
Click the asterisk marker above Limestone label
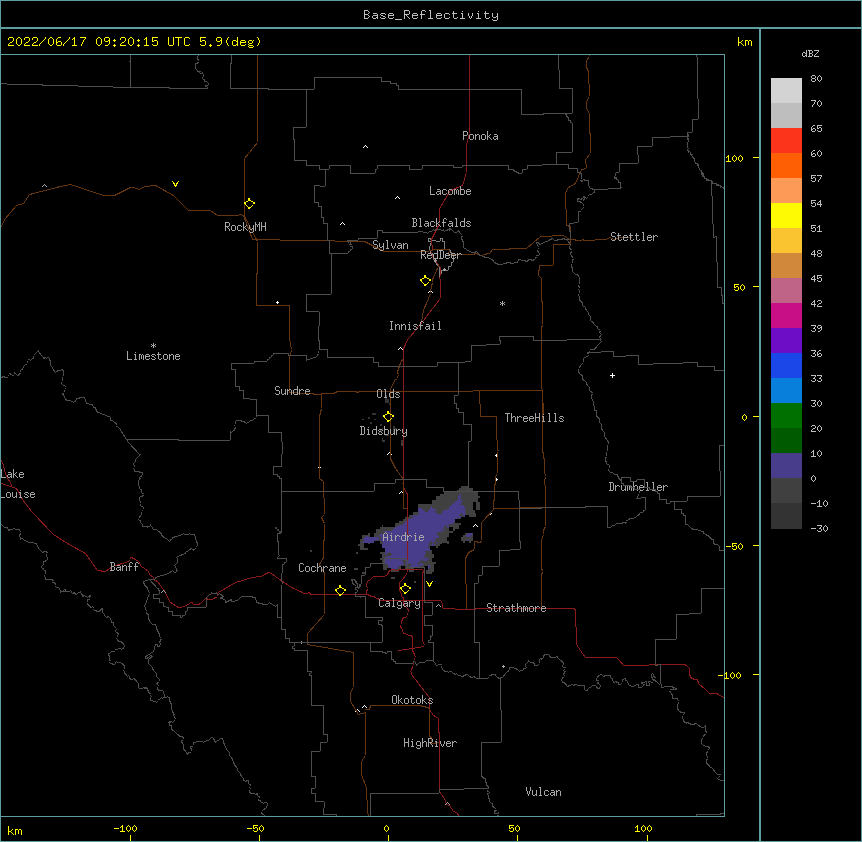153,346
